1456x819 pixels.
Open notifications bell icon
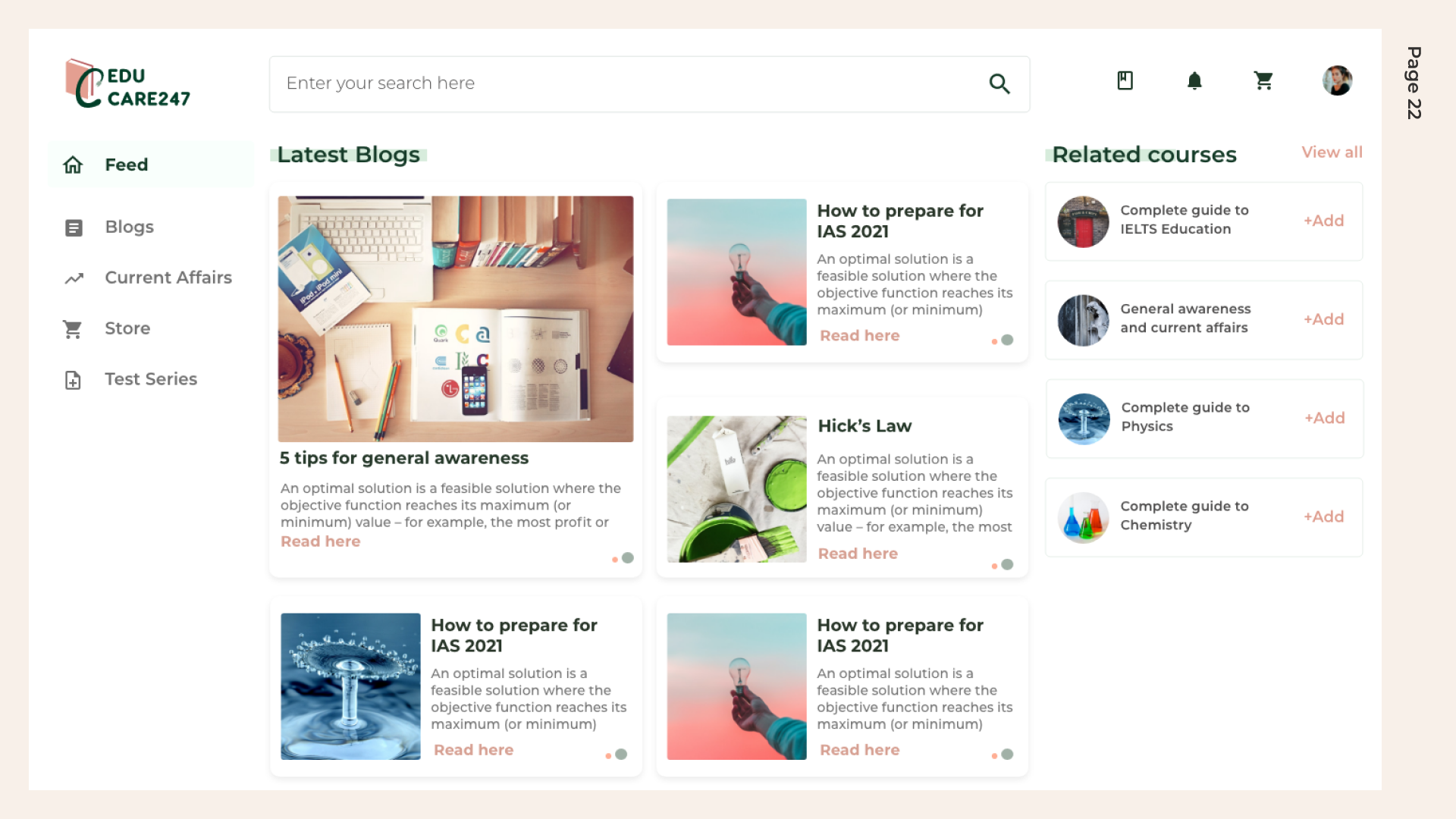point(1194,80)
